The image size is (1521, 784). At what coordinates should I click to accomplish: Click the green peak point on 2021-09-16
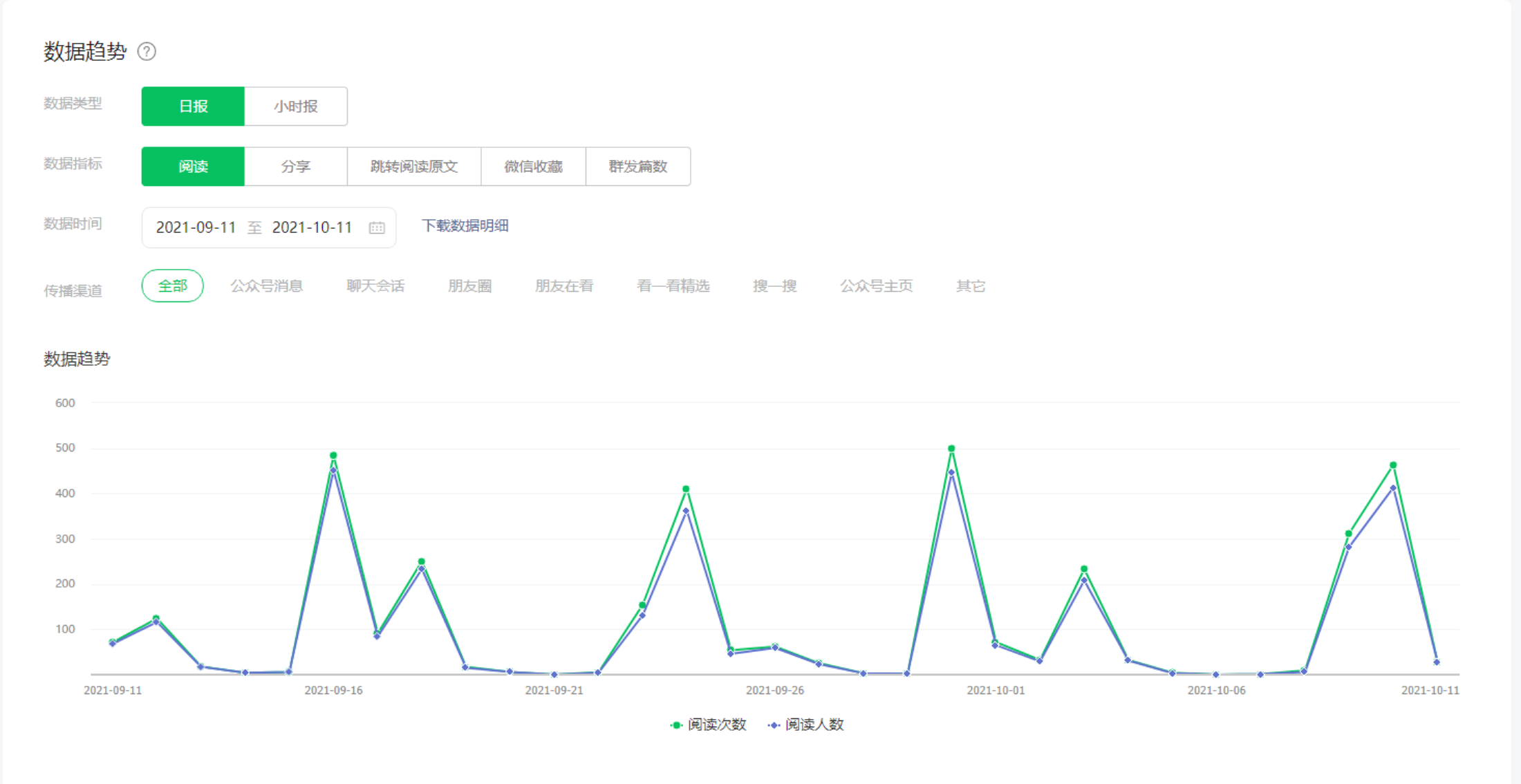tap(333, 456)
